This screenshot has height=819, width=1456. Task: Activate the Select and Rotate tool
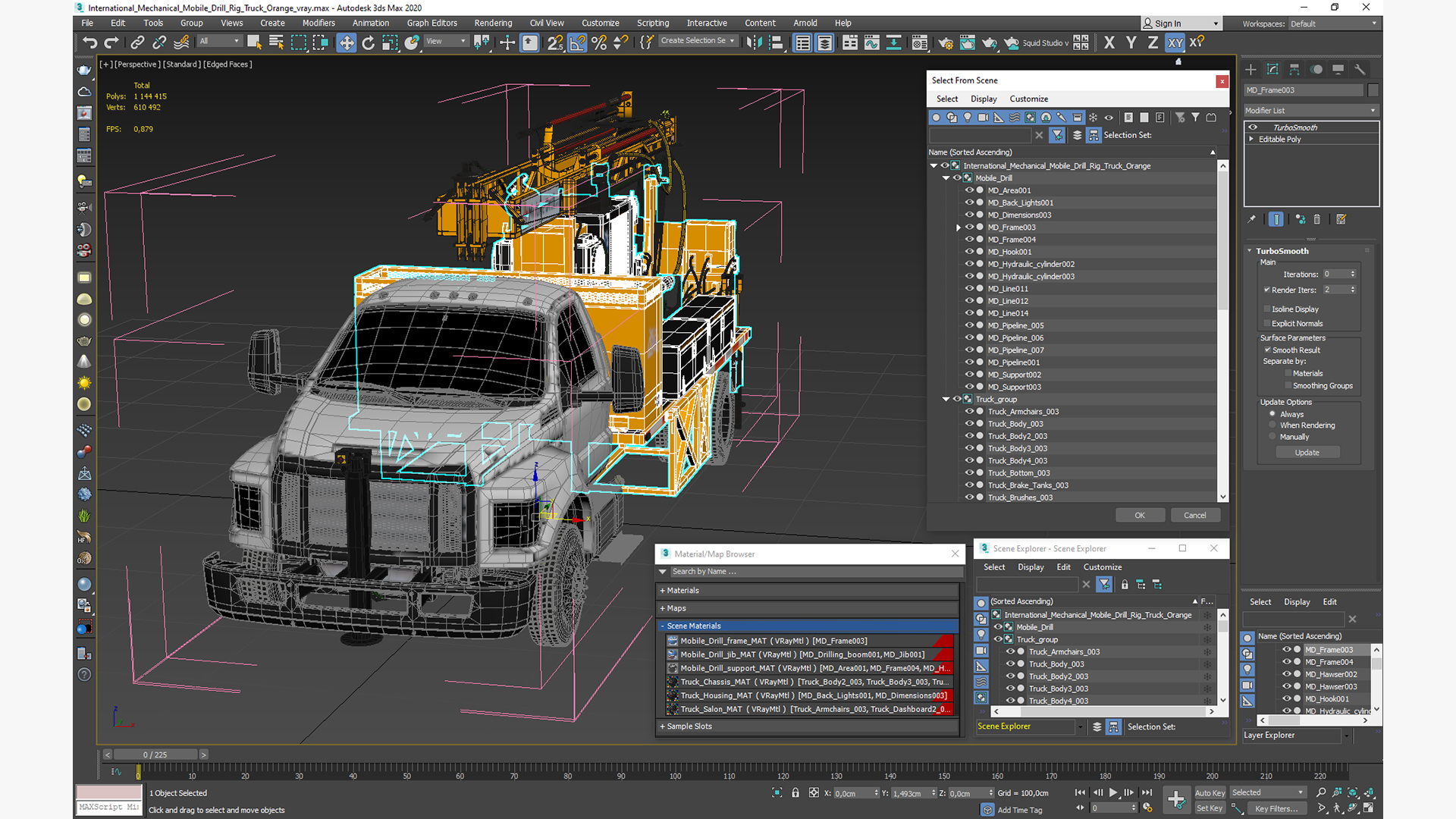pos(369,42)
